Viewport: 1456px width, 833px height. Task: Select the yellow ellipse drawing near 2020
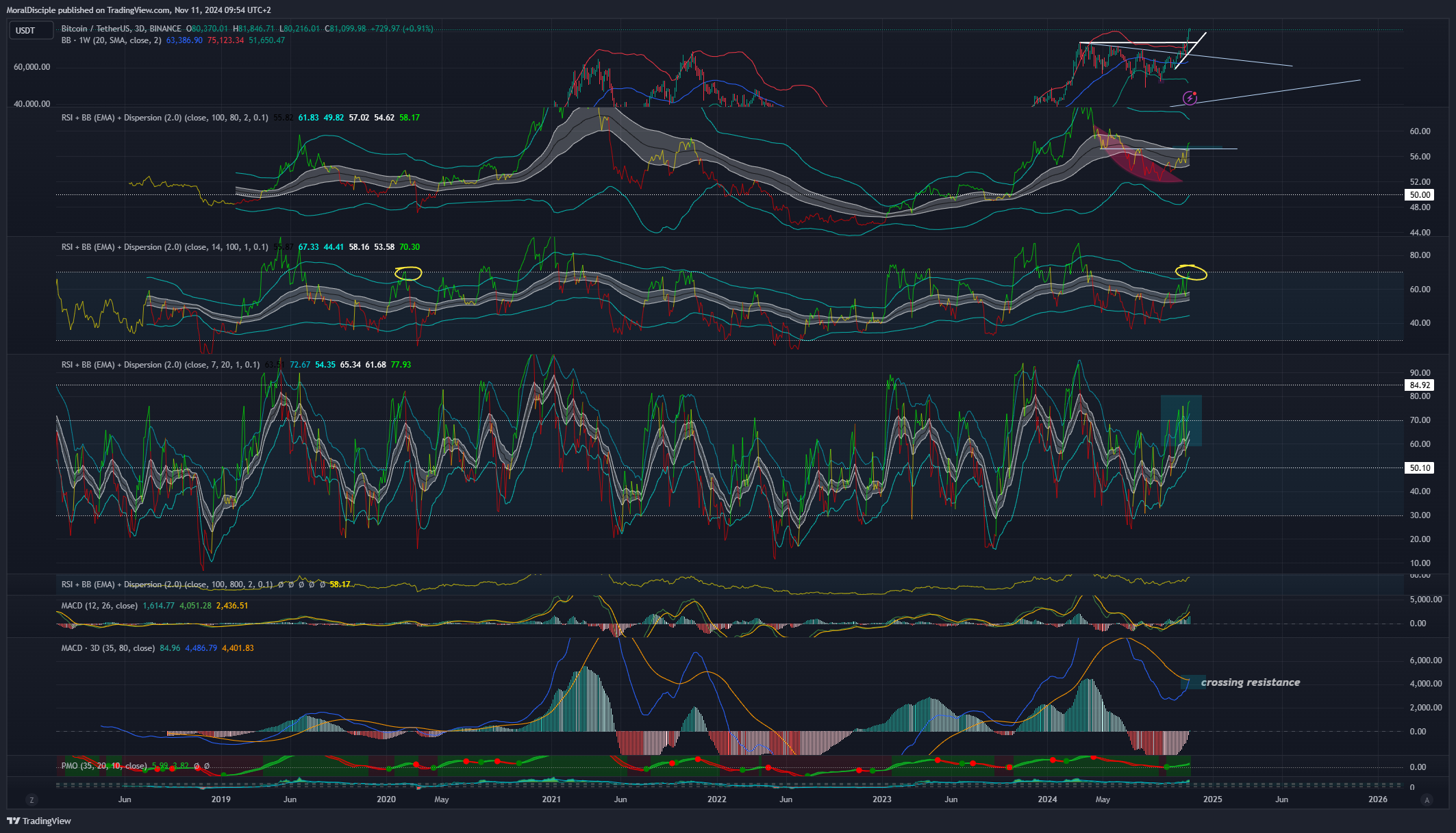pos(408,273)
